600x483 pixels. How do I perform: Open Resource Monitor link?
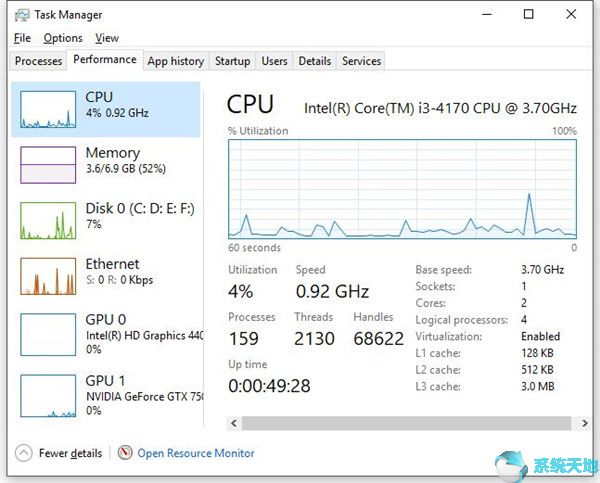pyautogui.click(x=196, y=453)
